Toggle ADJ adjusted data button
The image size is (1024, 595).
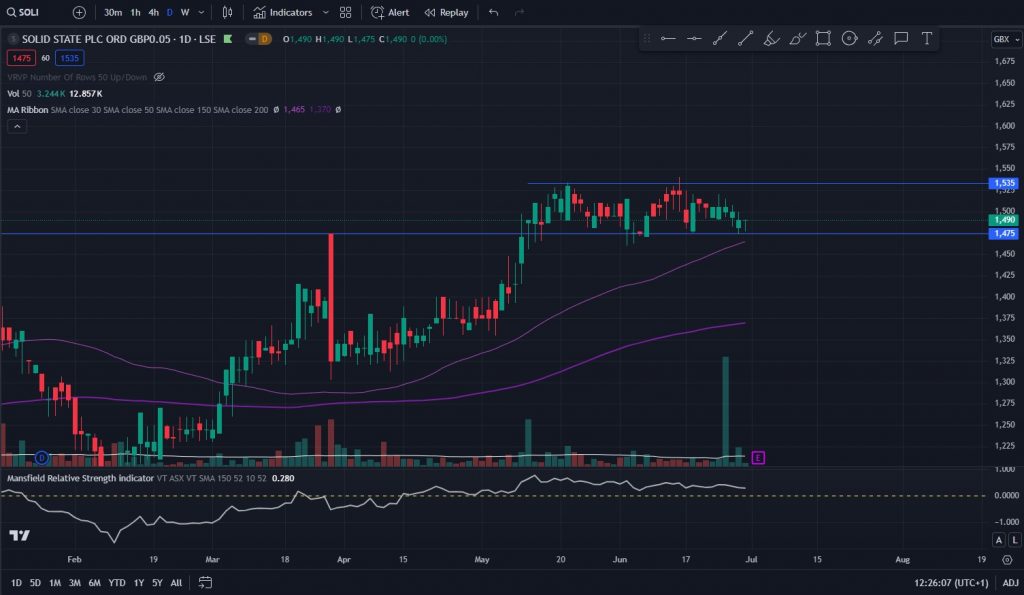pyautogui.click(x=1010, y=582)
